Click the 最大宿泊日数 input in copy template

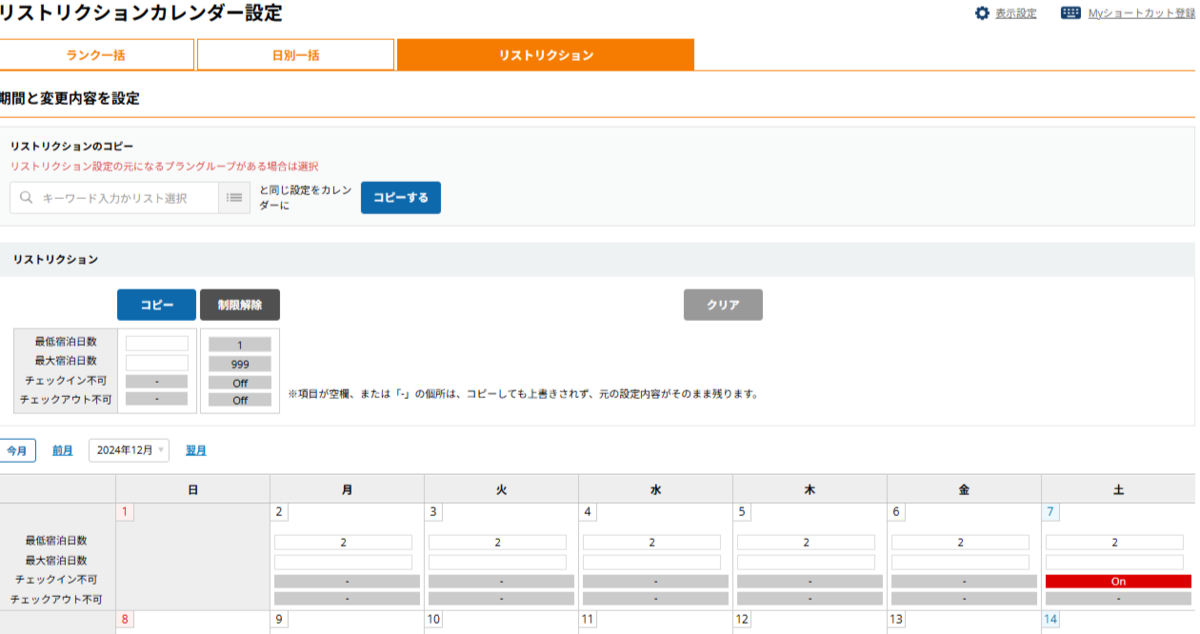click(x=157, y=362)
